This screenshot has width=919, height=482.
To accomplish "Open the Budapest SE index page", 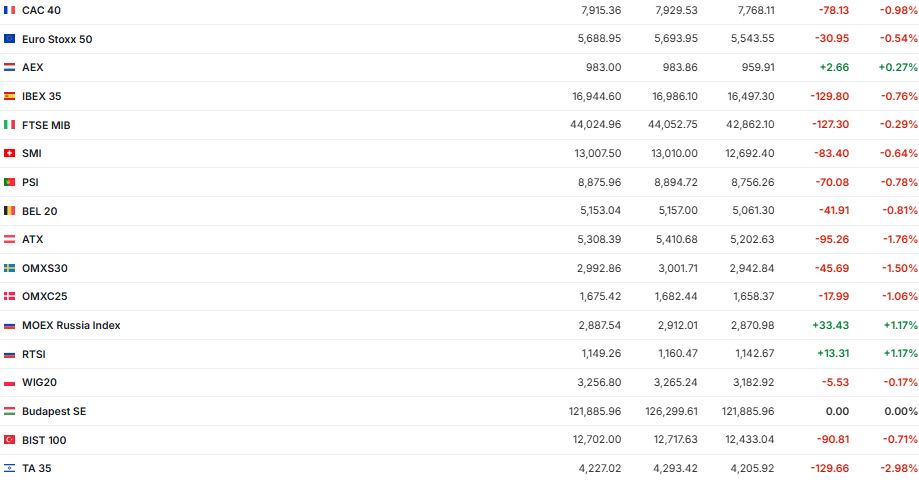I will pyautogui.click(x=54, y=411).
